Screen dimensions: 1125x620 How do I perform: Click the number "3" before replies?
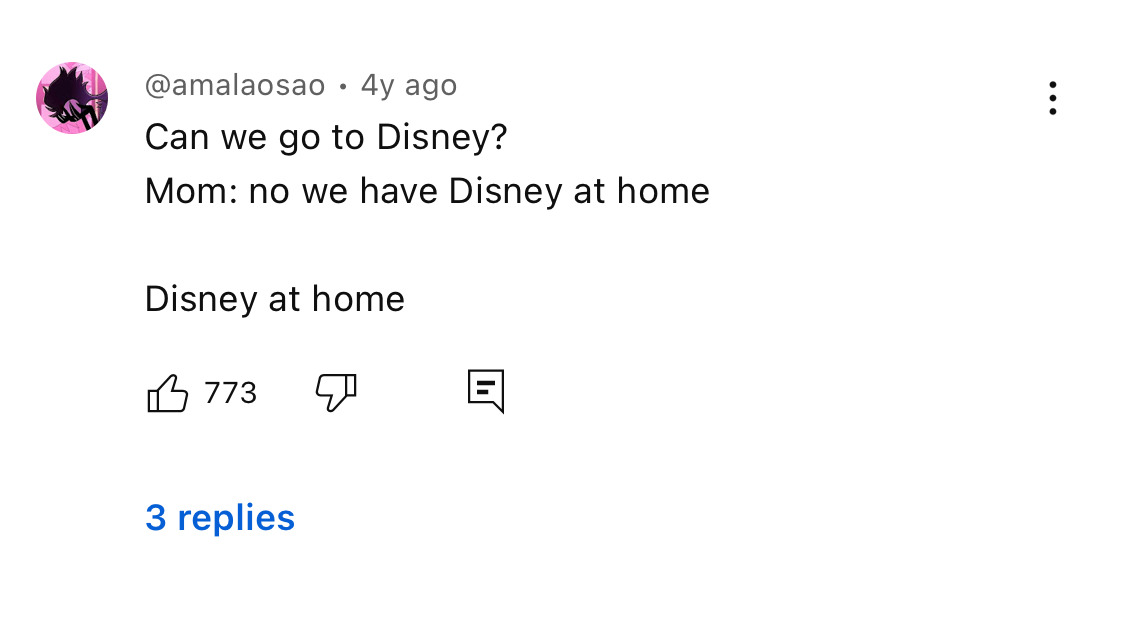(x=155, y=517)
